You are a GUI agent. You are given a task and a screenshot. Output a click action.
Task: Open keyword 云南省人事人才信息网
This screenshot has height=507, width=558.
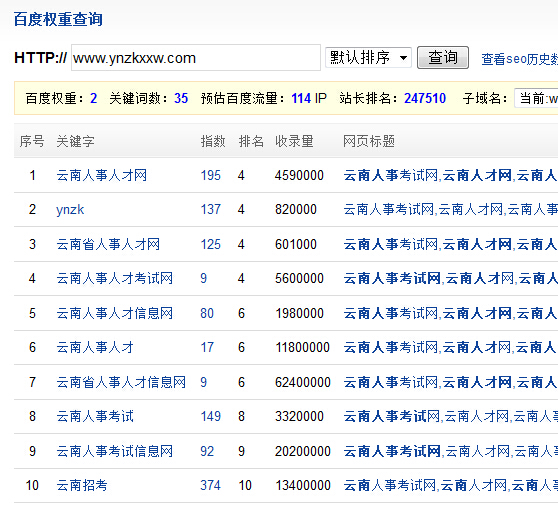point(121,382)
